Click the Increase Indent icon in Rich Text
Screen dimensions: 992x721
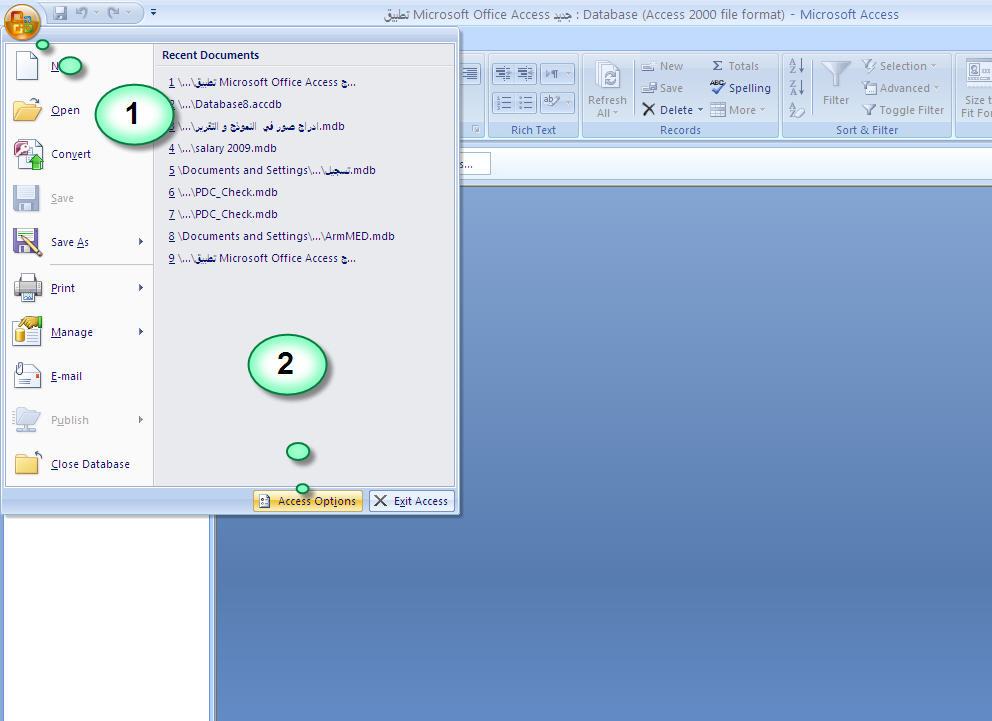(x=526, y=74)
